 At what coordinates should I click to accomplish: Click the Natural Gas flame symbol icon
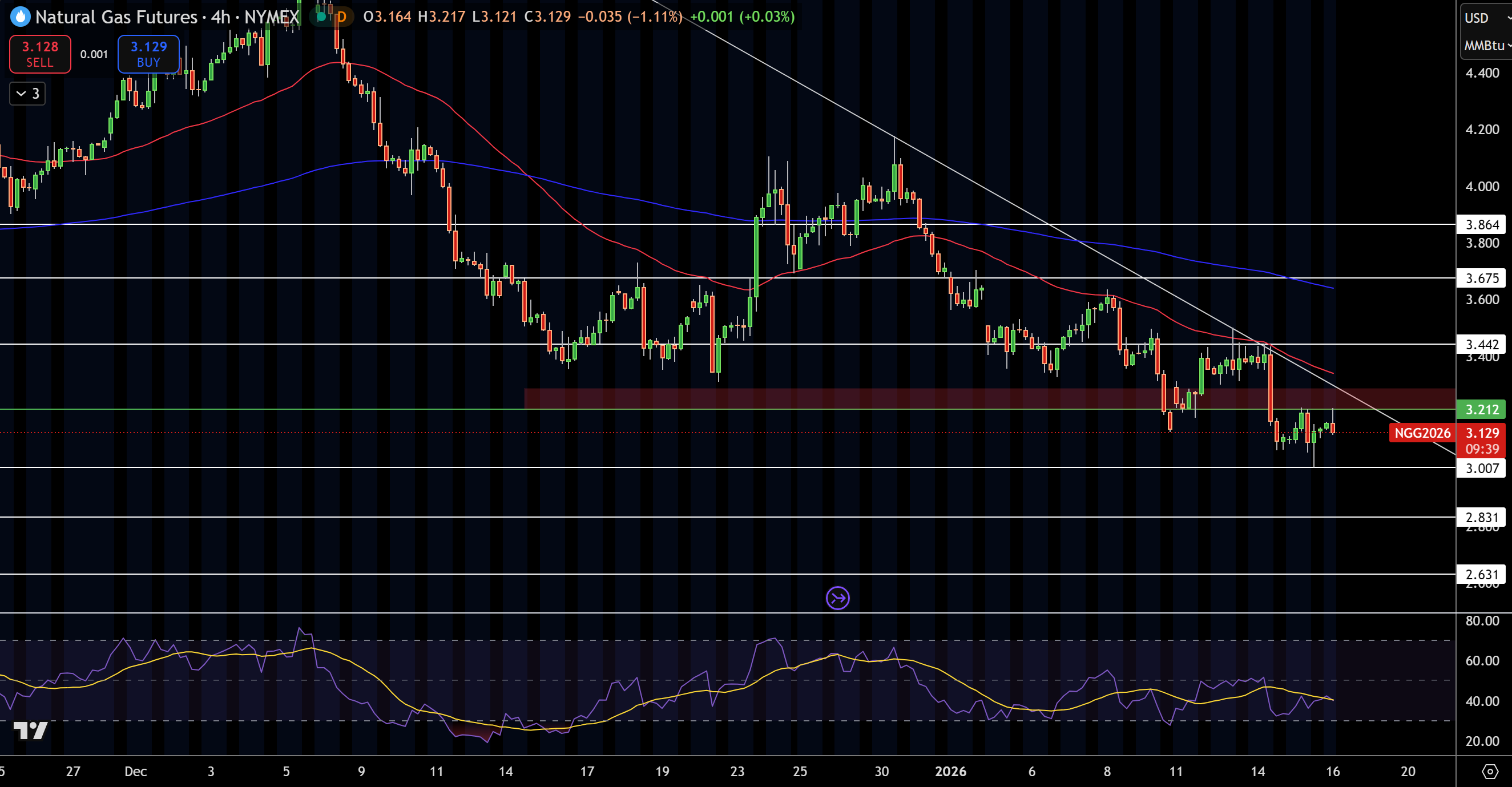pos(20,17)
